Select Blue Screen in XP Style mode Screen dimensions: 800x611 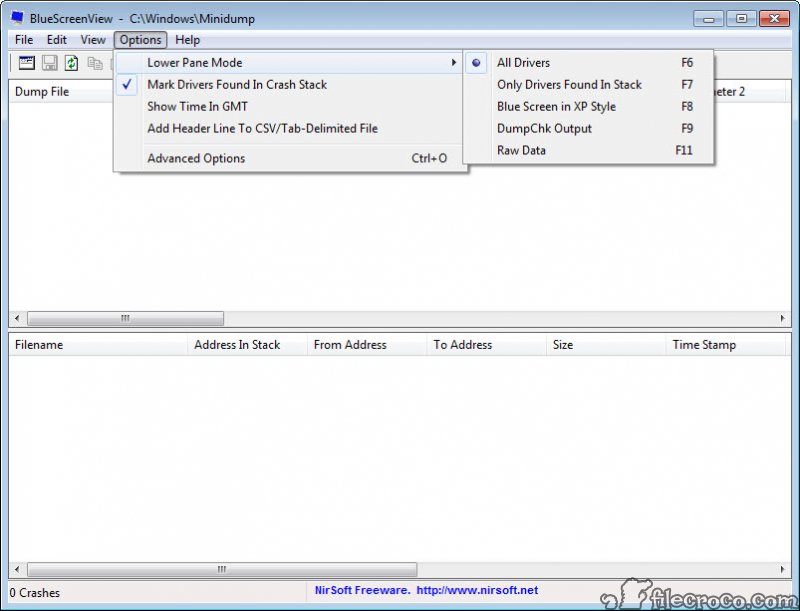click(x=588, y=107)
